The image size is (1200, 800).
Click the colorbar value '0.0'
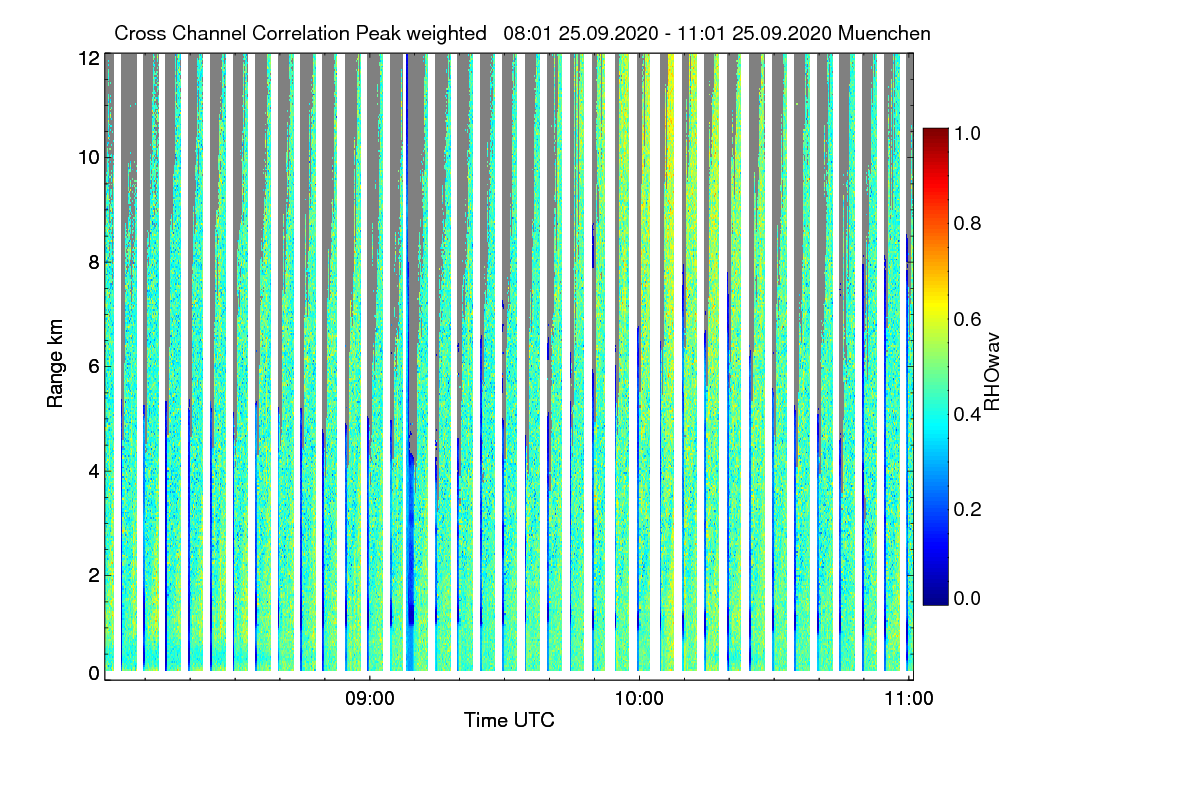click(969, 598)
